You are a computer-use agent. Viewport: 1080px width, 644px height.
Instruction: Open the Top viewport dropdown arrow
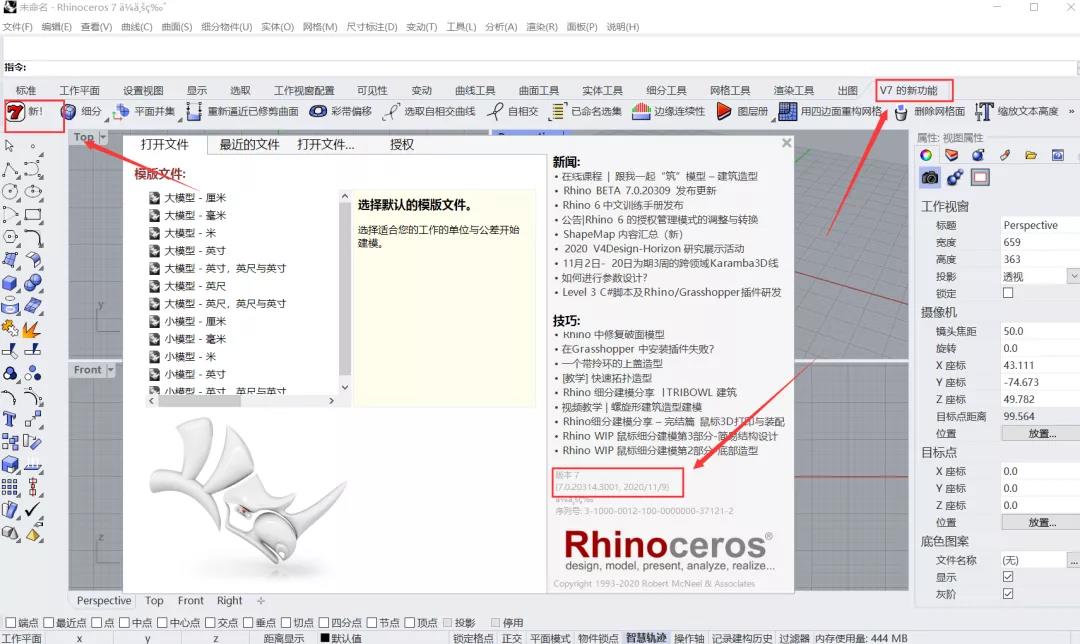103,137
